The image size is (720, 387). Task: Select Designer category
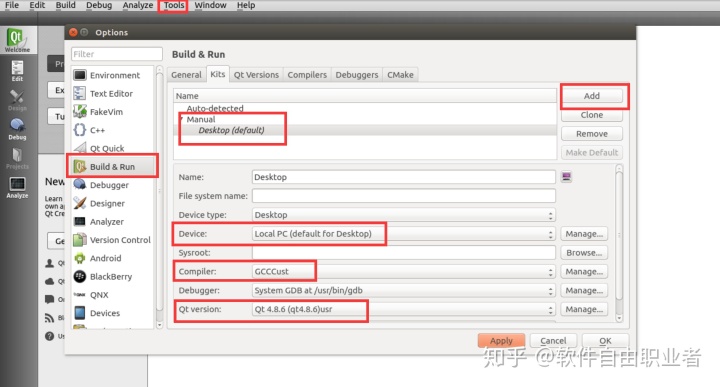[x=112, y=203]
